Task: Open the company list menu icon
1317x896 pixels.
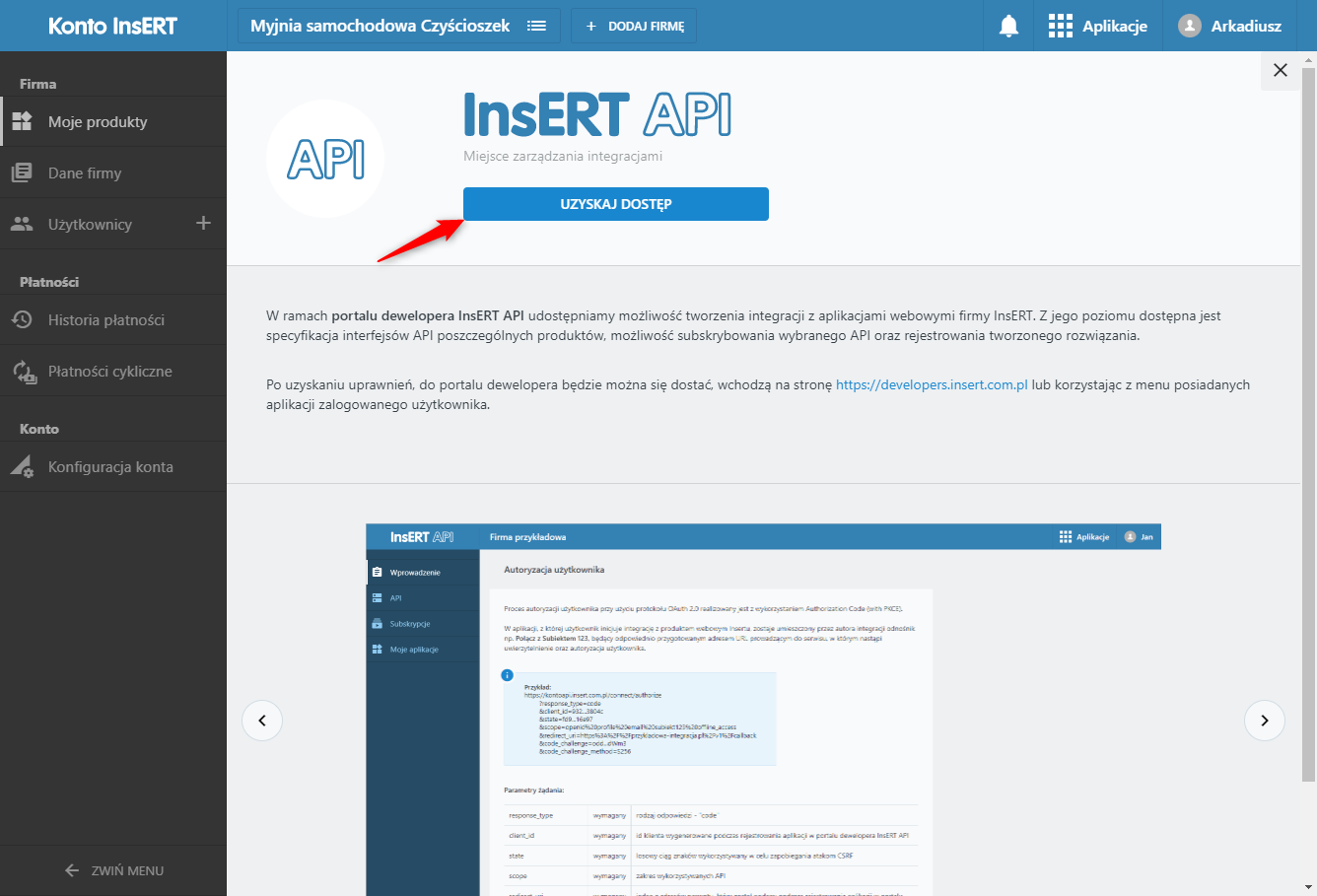Action: [536, 26]
